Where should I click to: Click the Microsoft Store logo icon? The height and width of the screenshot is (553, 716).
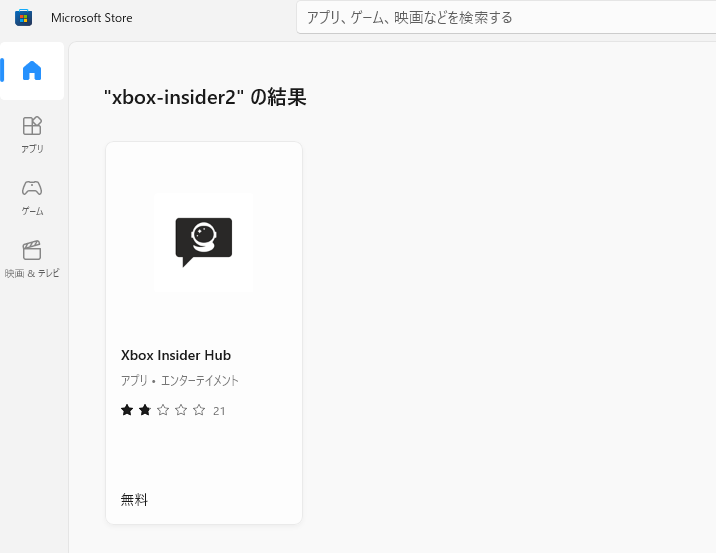[x=23, y=18]
